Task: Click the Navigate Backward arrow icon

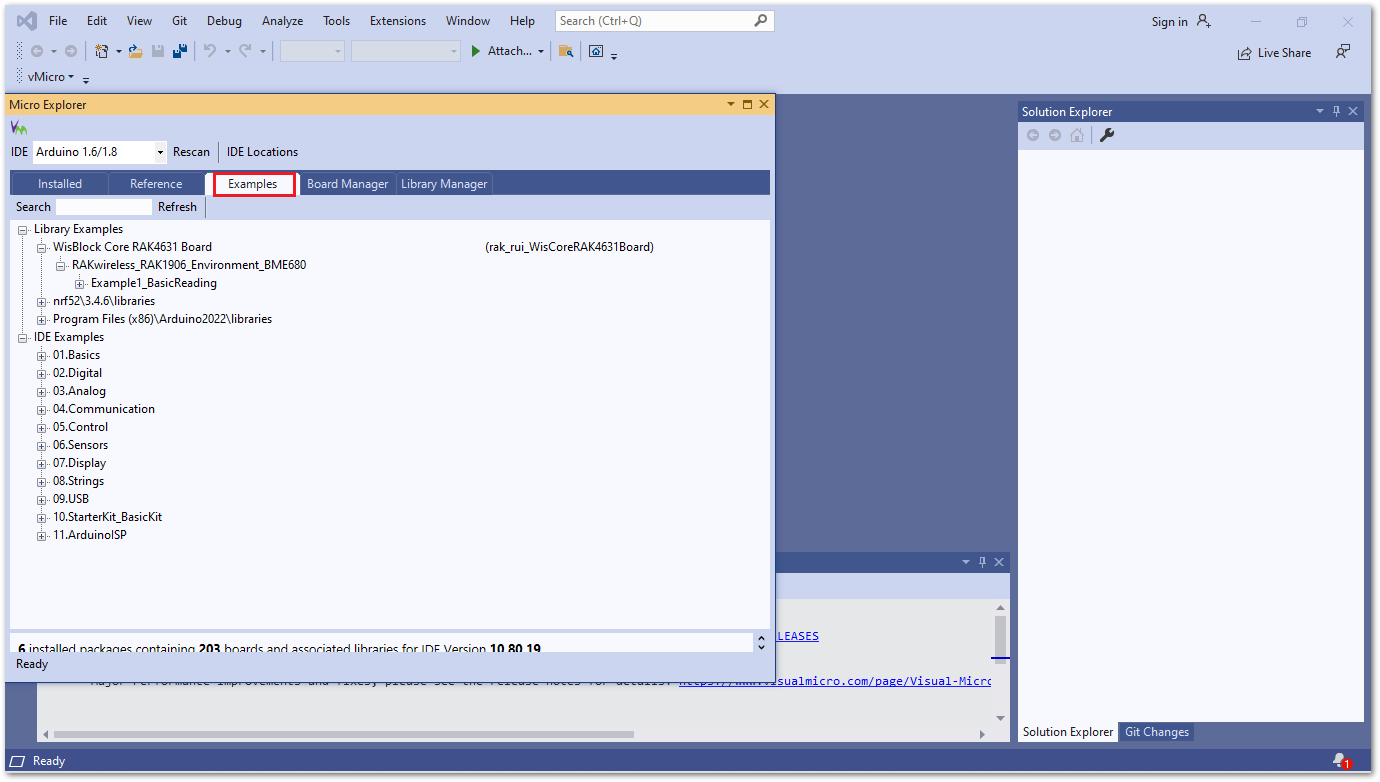Action: pos(37,51)
